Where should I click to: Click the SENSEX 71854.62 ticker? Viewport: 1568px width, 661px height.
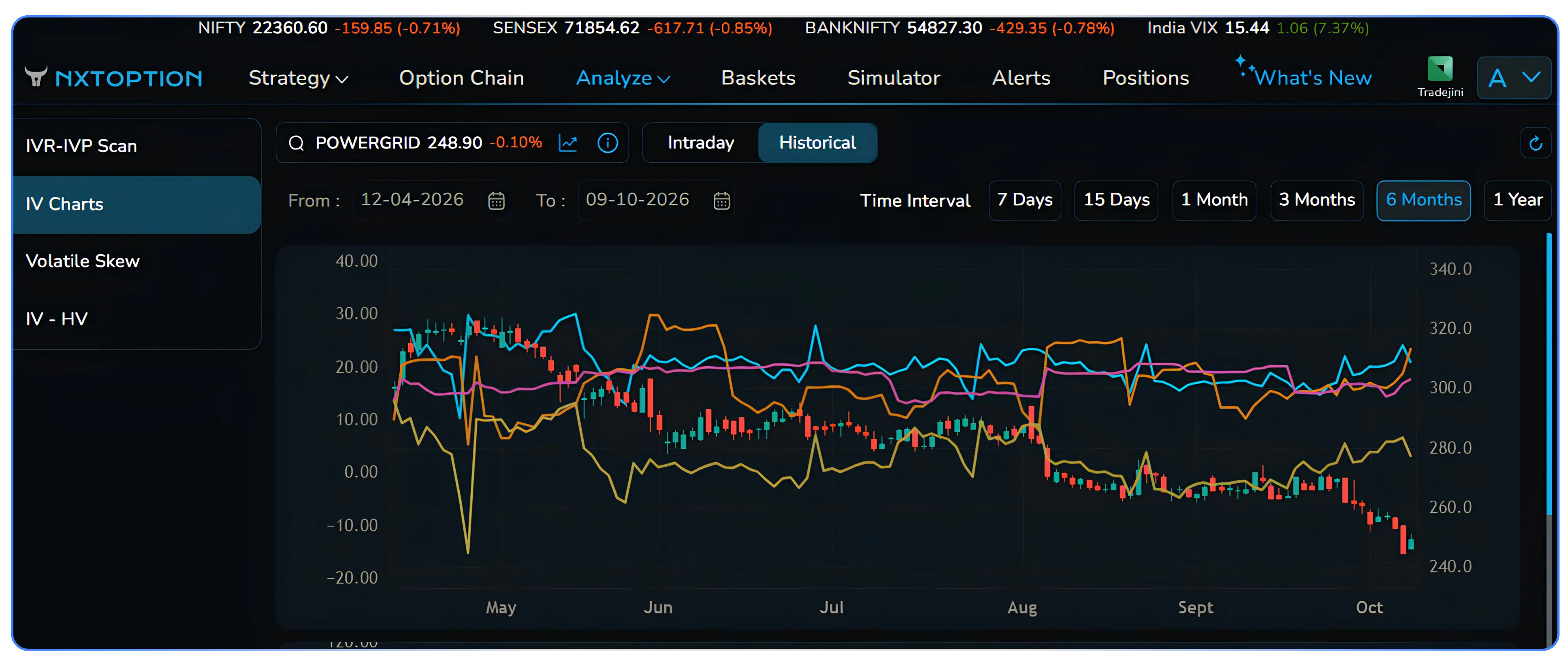(x=632, y=28)
